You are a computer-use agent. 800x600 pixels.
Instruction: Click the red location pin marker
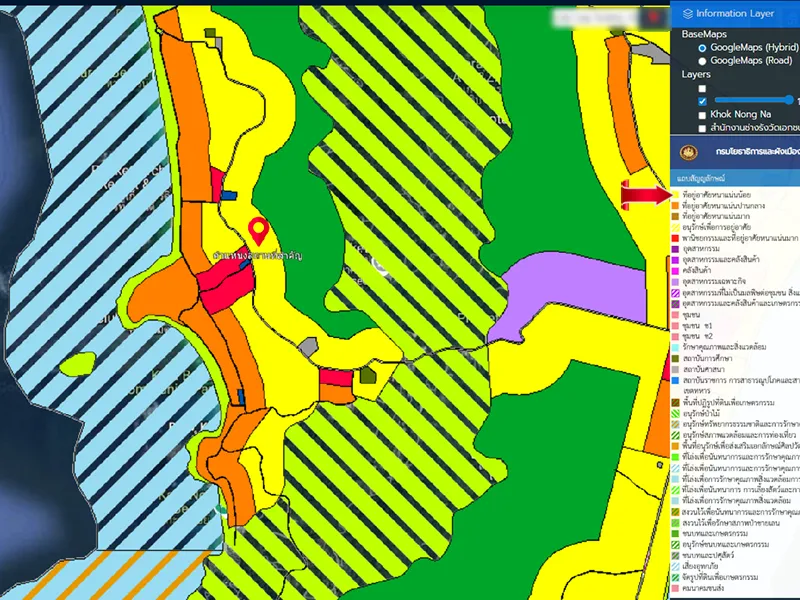point(259,230)
